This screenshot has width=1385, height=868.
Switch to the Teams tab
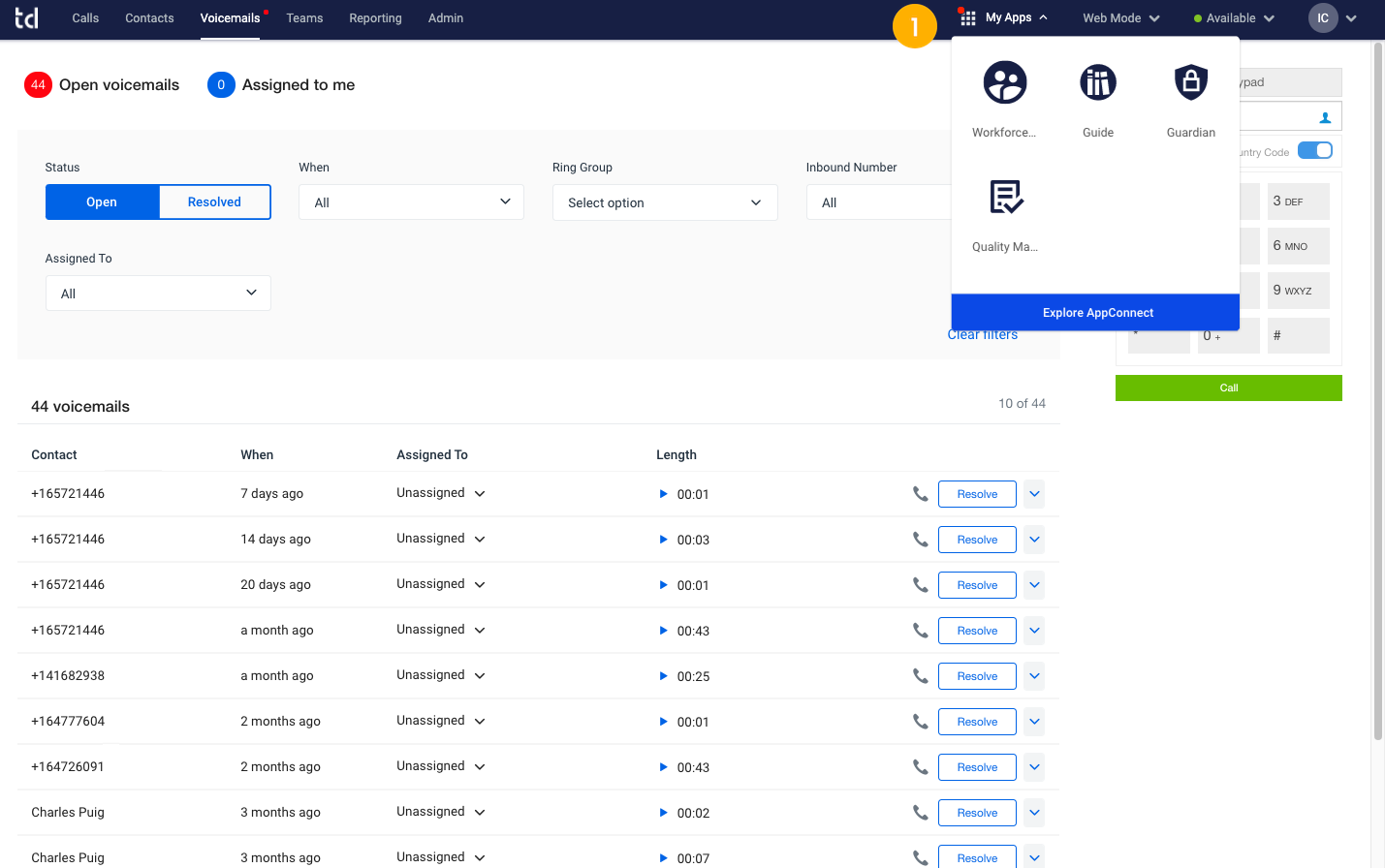pos(304,17)
